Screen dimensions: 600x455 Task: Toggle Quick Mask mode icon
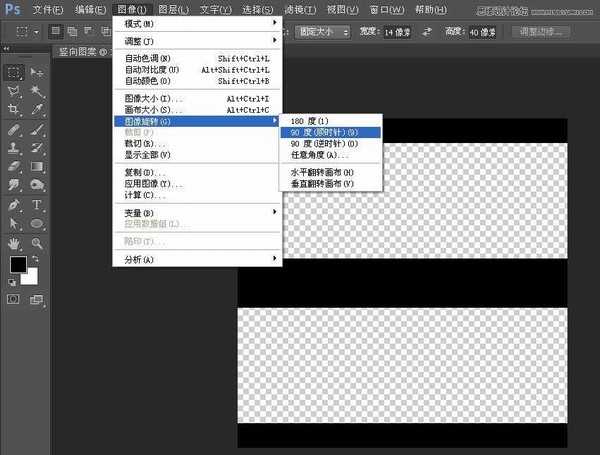coord(14,299)
